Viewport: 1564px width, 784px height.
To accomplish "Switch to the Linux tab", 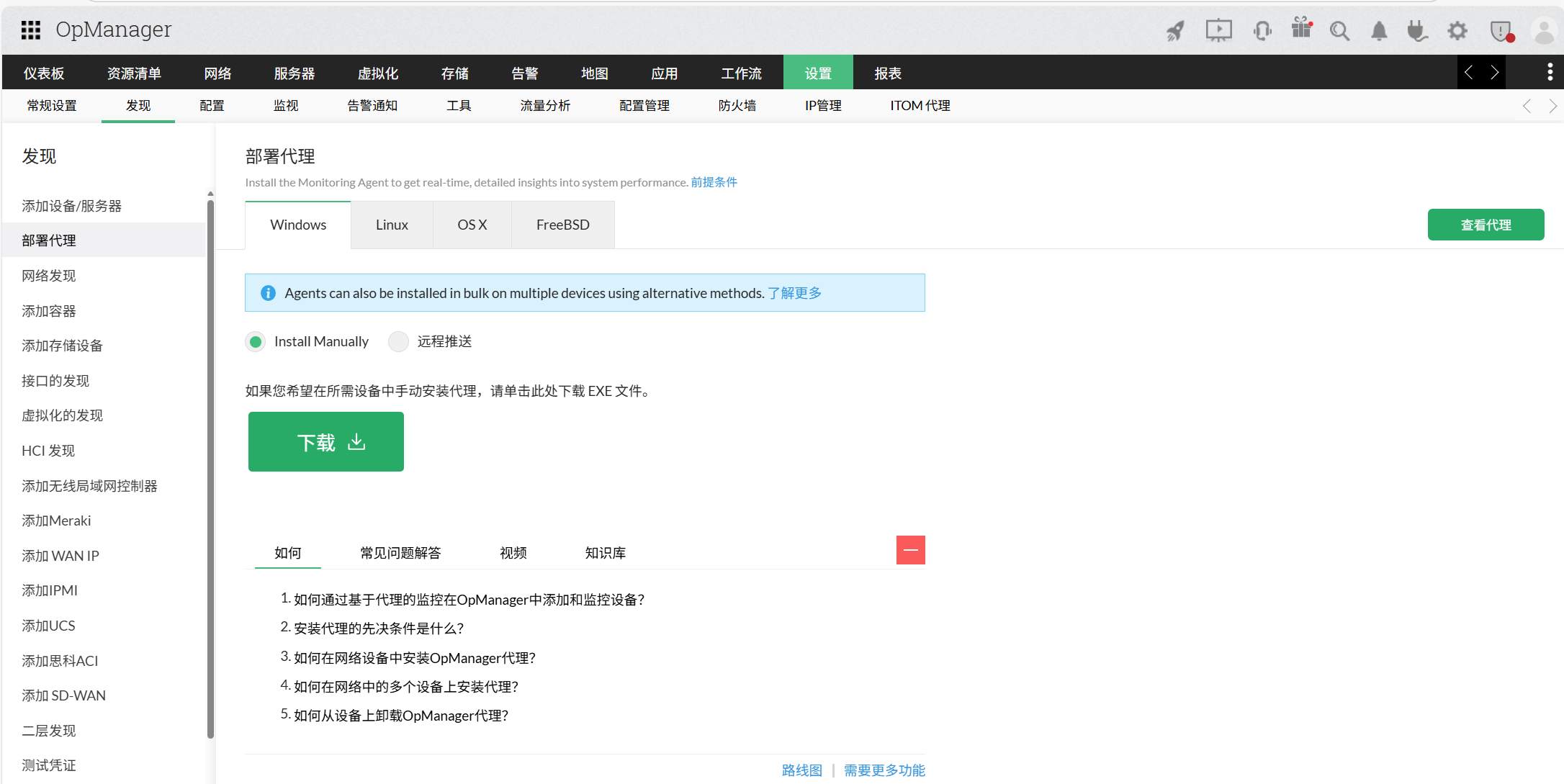I will [x=392, y=225].
